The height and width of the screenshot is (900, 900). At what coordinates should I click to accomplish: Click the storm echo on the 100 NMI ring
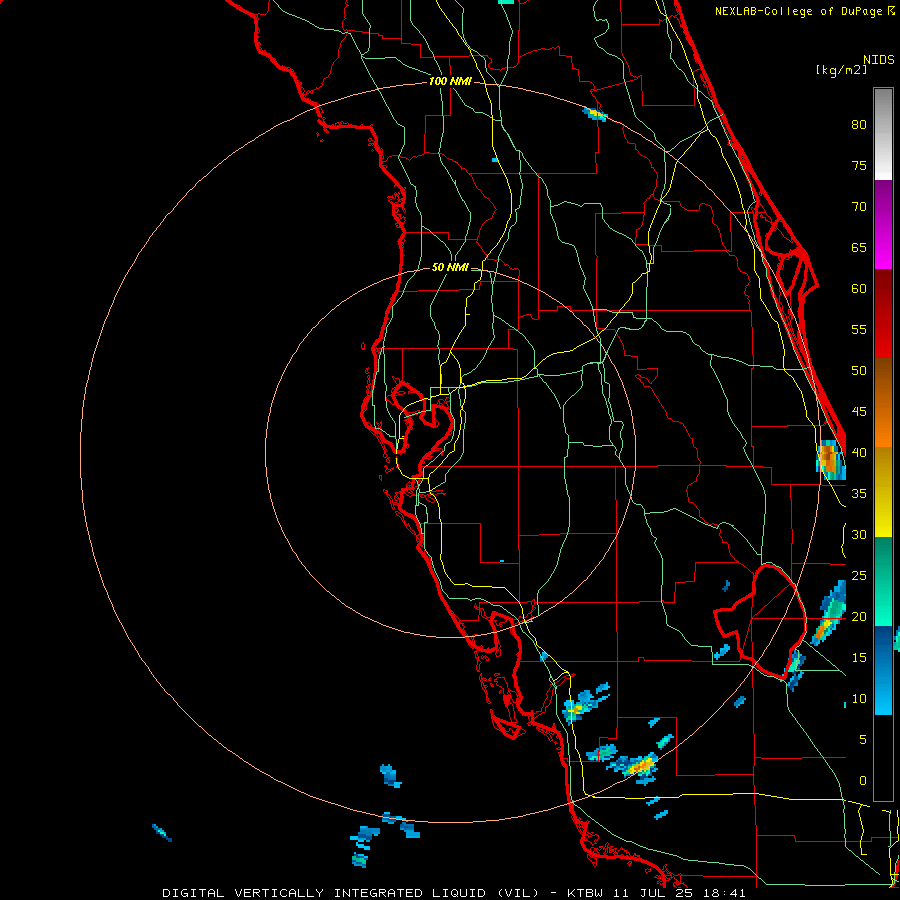(595, 114)
